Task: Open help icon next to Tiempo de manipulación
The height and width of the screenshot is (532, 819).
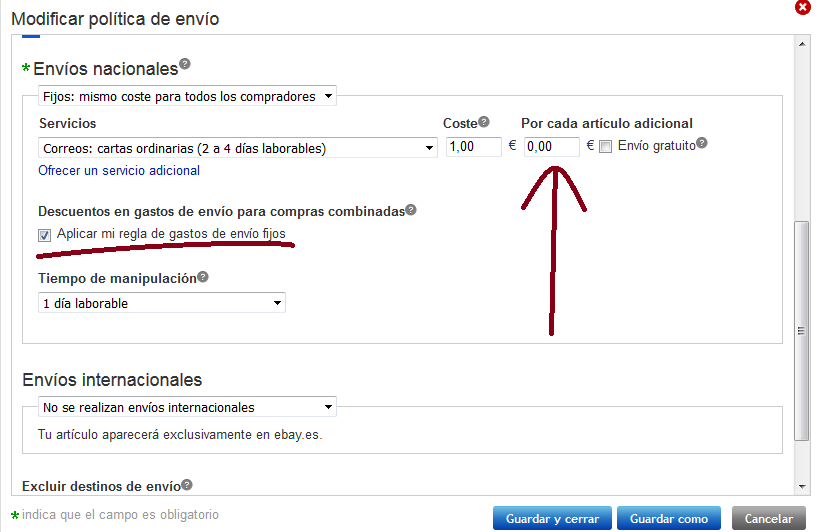Action: tap(203, 277)
